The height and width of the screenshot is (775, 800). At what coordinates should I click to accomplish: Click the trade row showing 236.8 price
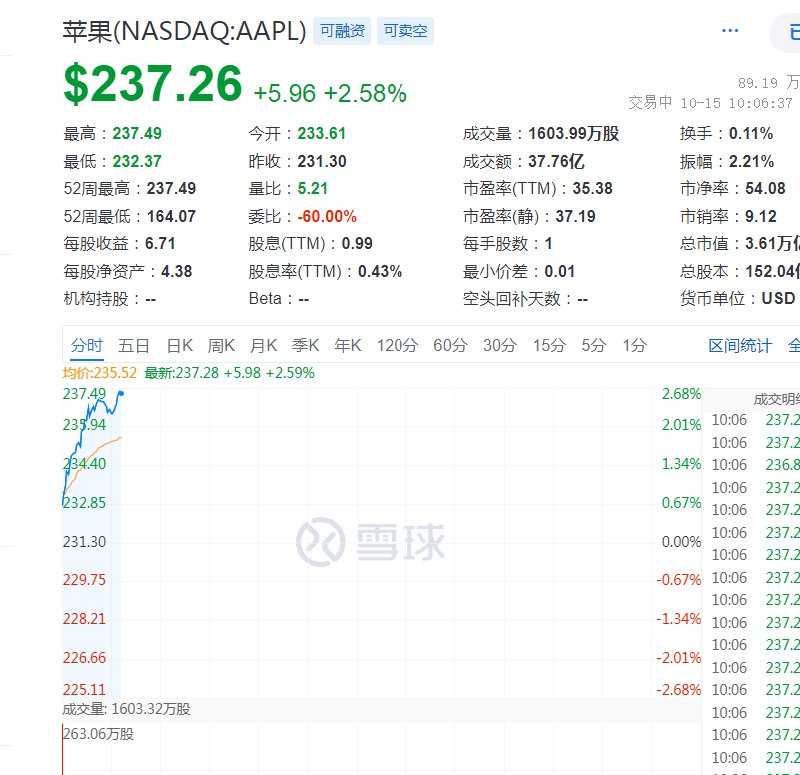pyautogui.click(x=755, y=465)
